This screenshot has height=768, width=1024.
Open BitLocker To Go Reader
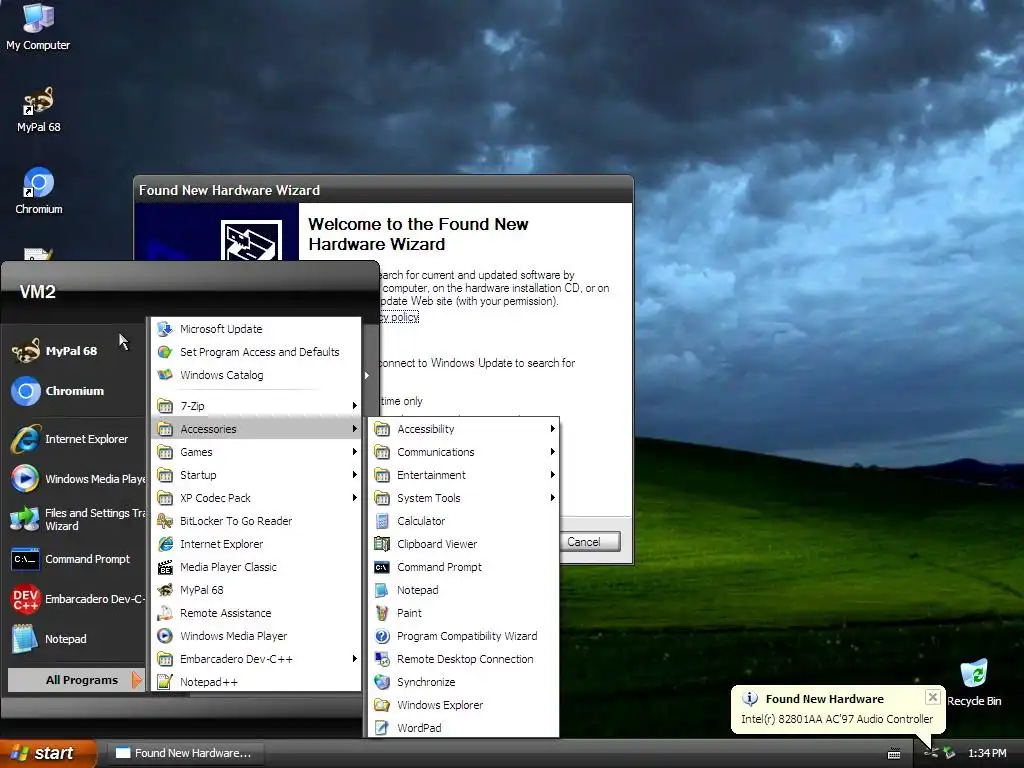tap(256, 521)
